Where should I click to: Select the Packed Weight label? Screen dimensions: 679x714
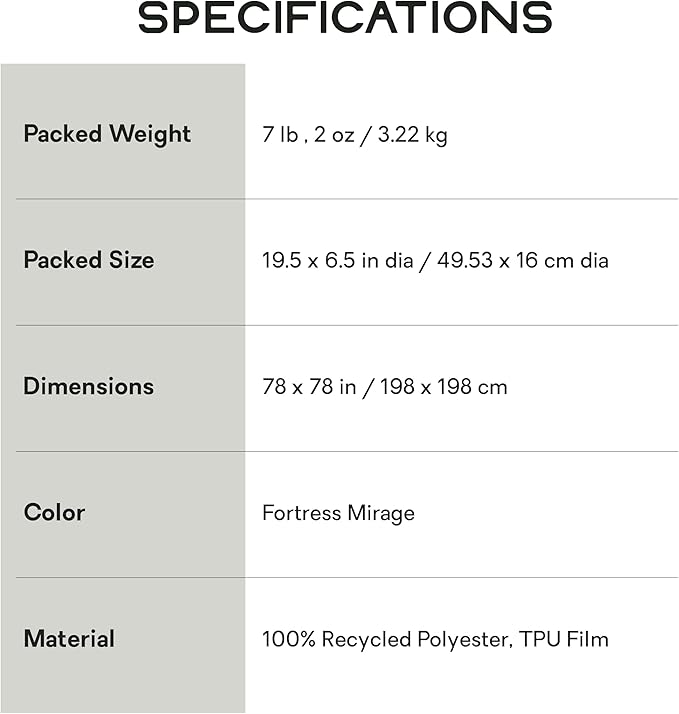coord(107,134)
